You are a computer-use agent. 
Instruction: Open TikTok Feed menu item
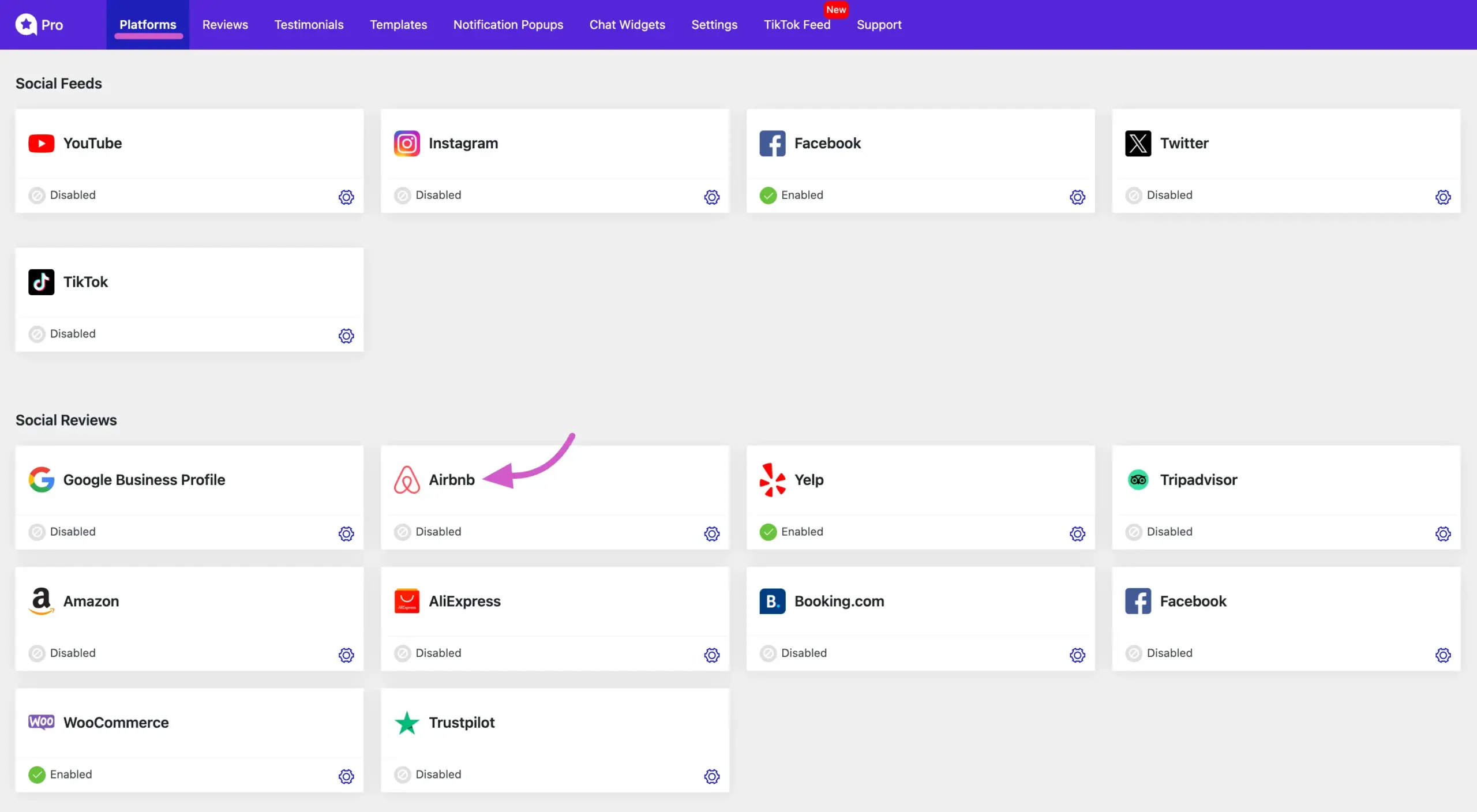[797, 25]
